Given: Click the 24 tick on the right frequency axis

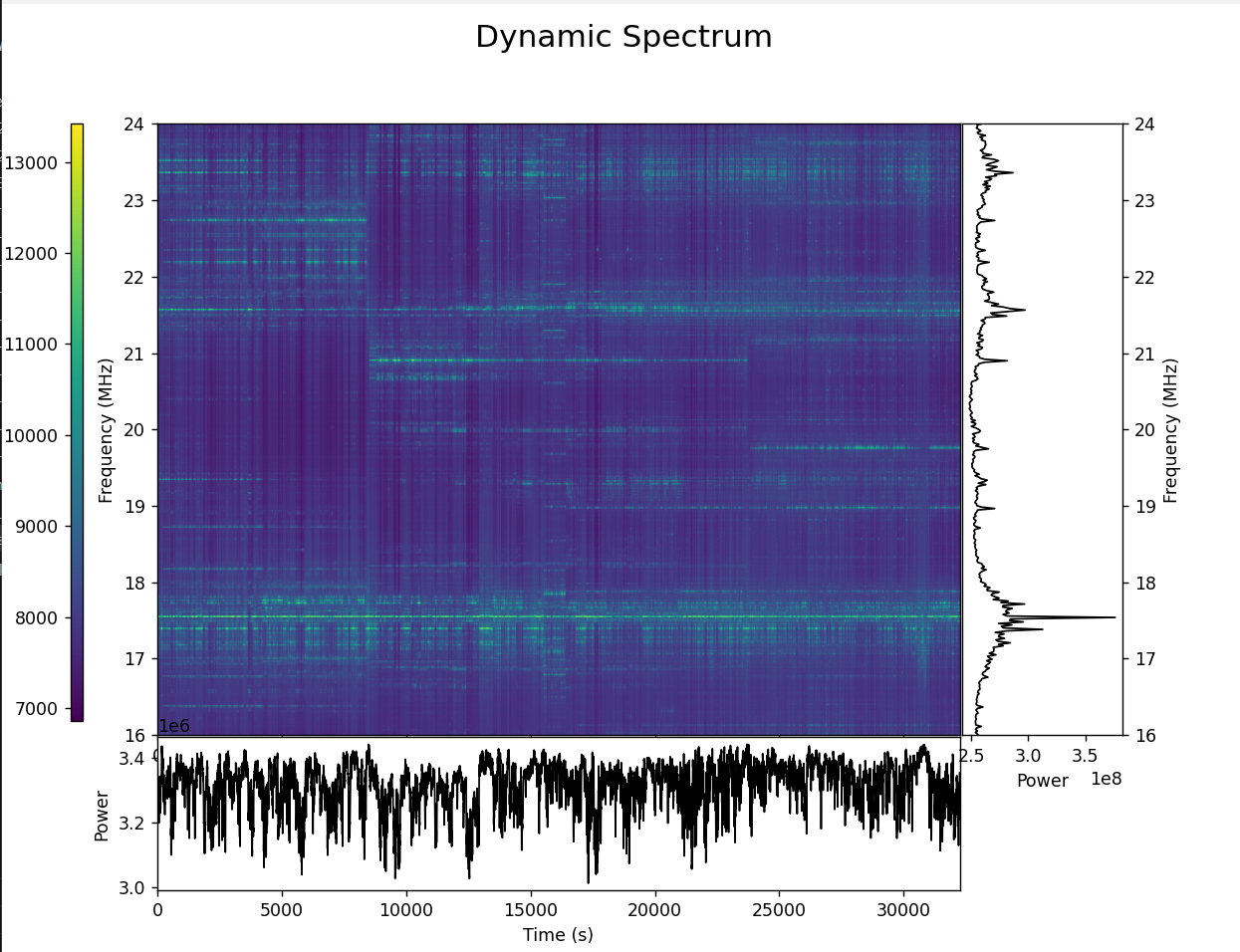Looking at the screenshot, I should point(1144,124).
